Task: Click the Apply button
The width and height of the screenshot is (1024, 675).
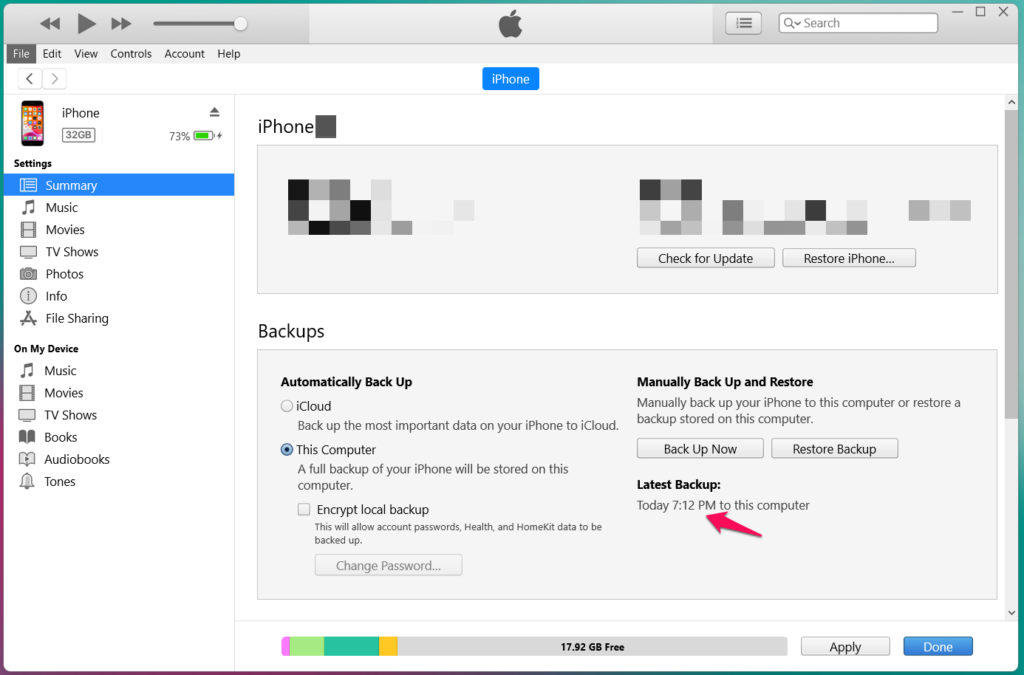Action: point(845,646)
